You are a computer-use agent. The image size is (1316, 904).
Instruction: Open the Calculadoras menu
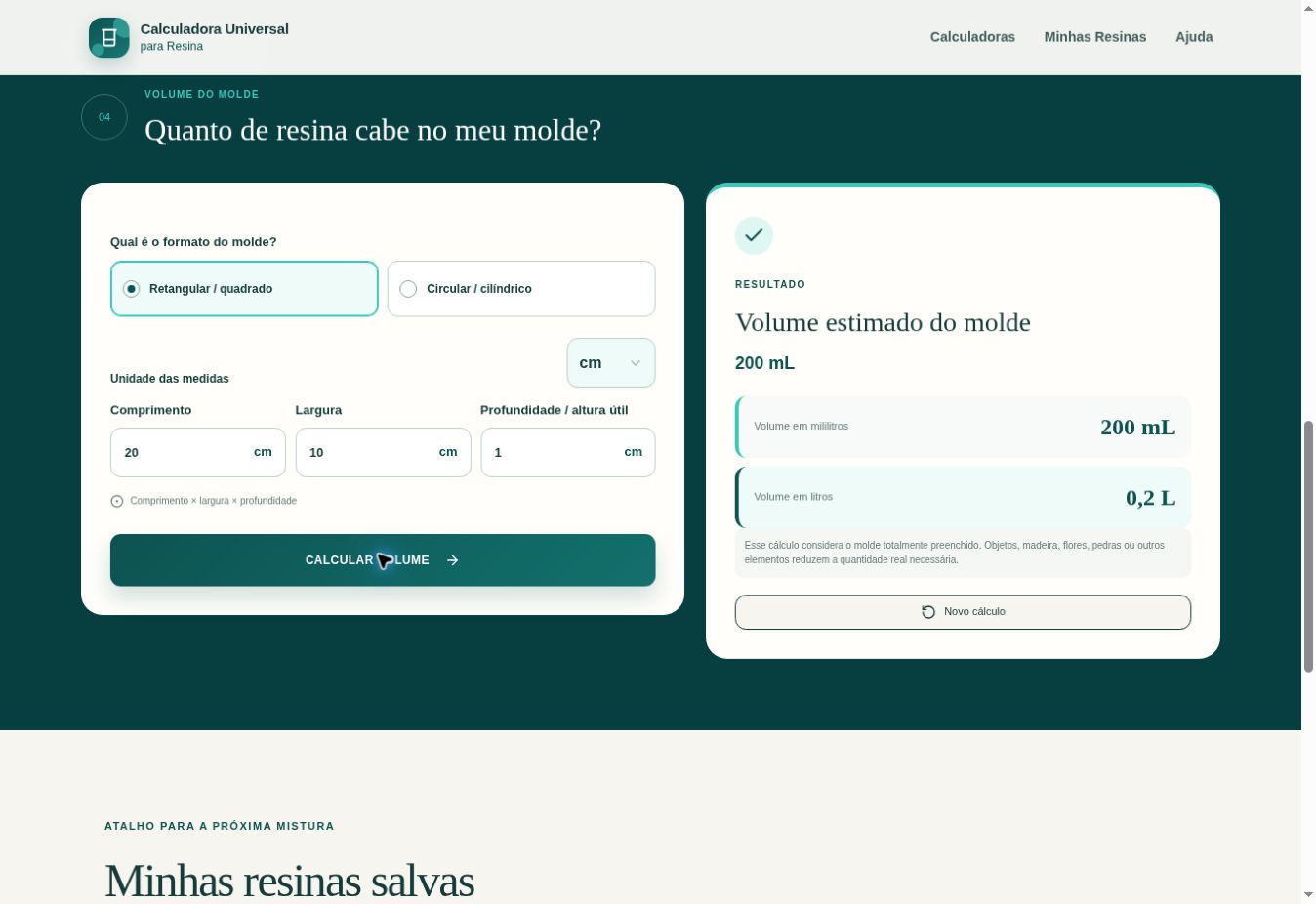tap(972, 37)
